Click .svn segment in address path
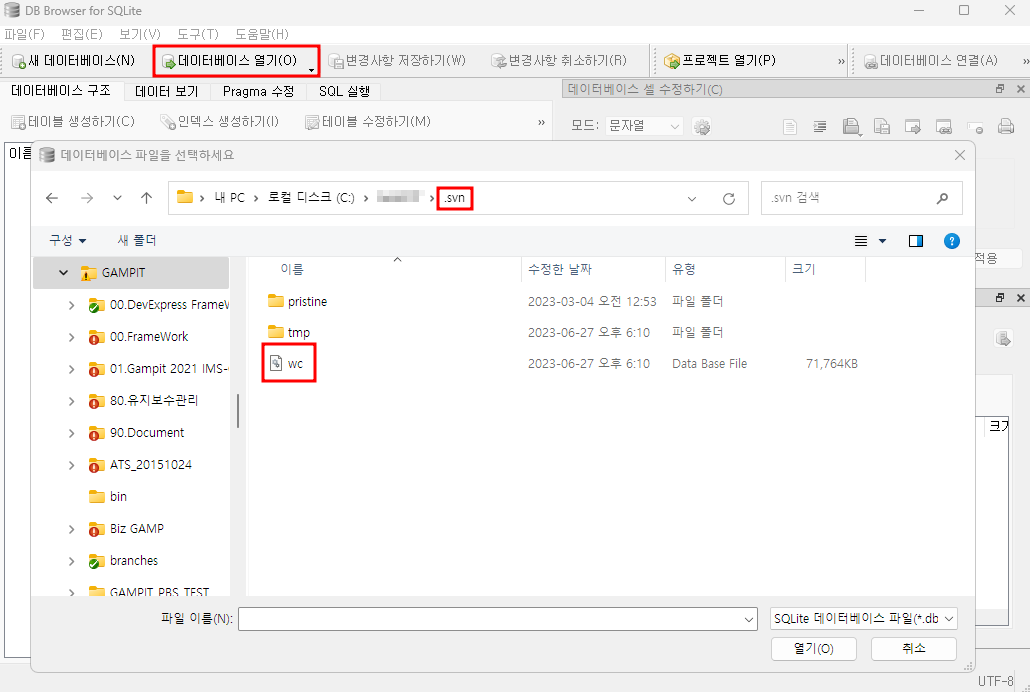Viewport: 1030px width, 692px height. coord(455,198)
